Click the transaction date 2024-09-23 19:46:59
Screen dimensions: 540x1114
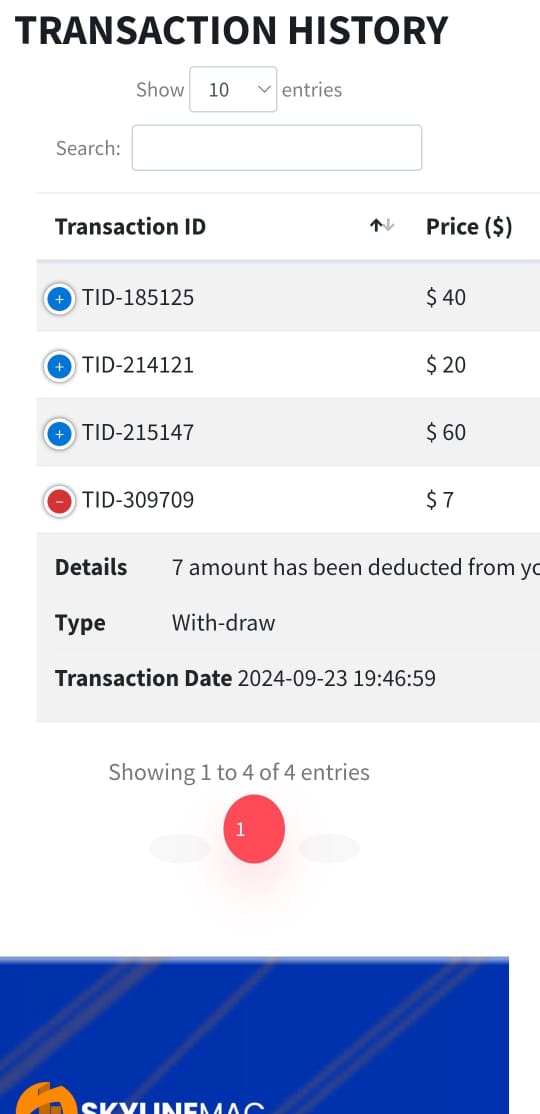[x=336, y=678]
